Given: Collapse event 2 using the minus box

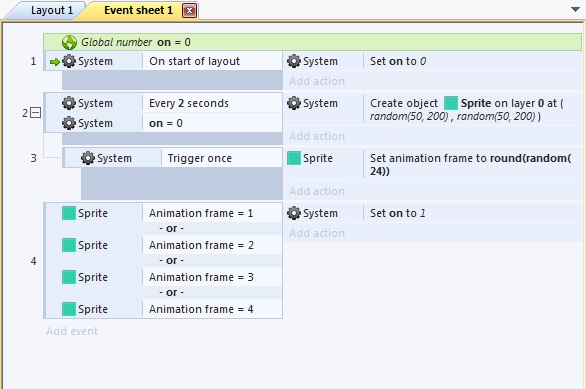Looking at the screenshot, I should 36,112.
